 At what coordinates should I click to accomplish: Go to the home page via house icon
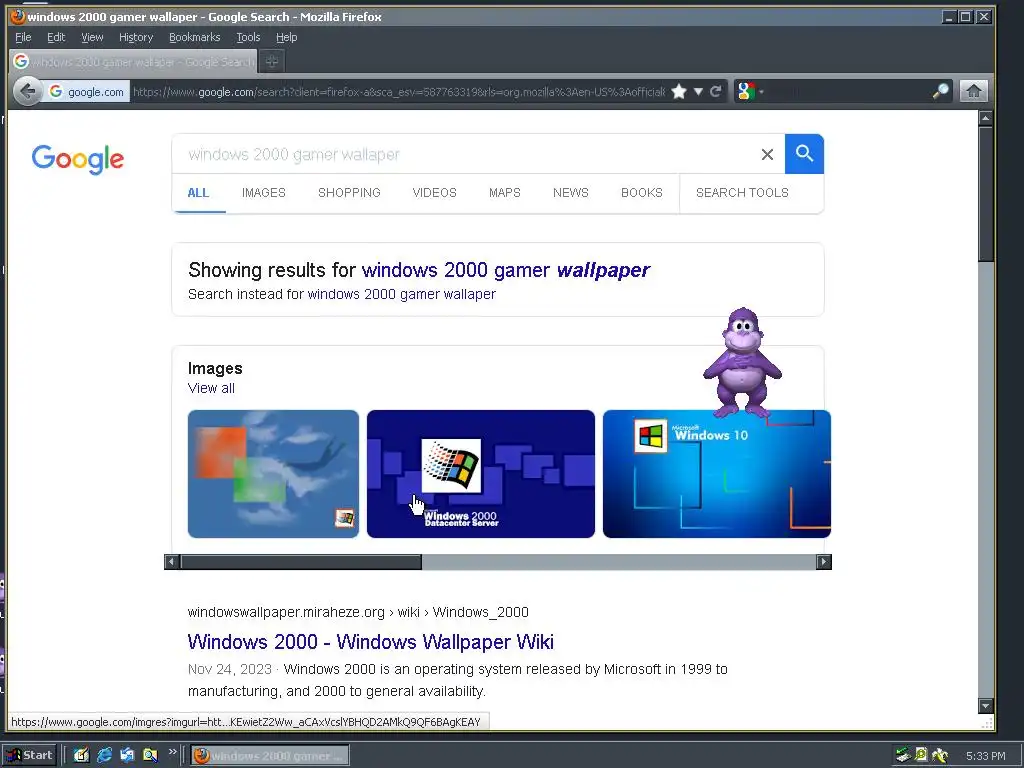(x=973, y=91)
